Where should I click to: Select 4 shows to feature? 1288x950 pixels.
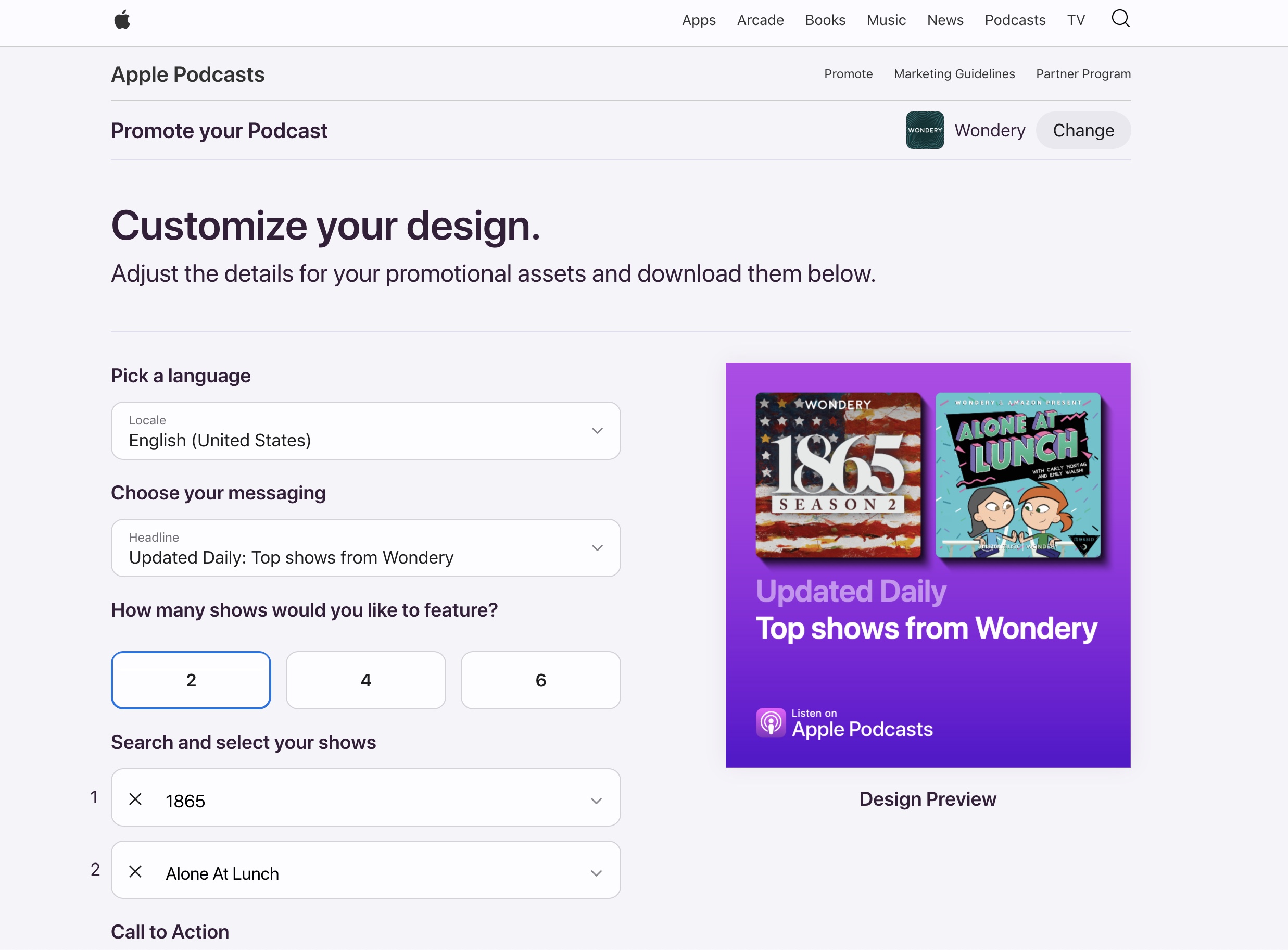click(366, 680)
